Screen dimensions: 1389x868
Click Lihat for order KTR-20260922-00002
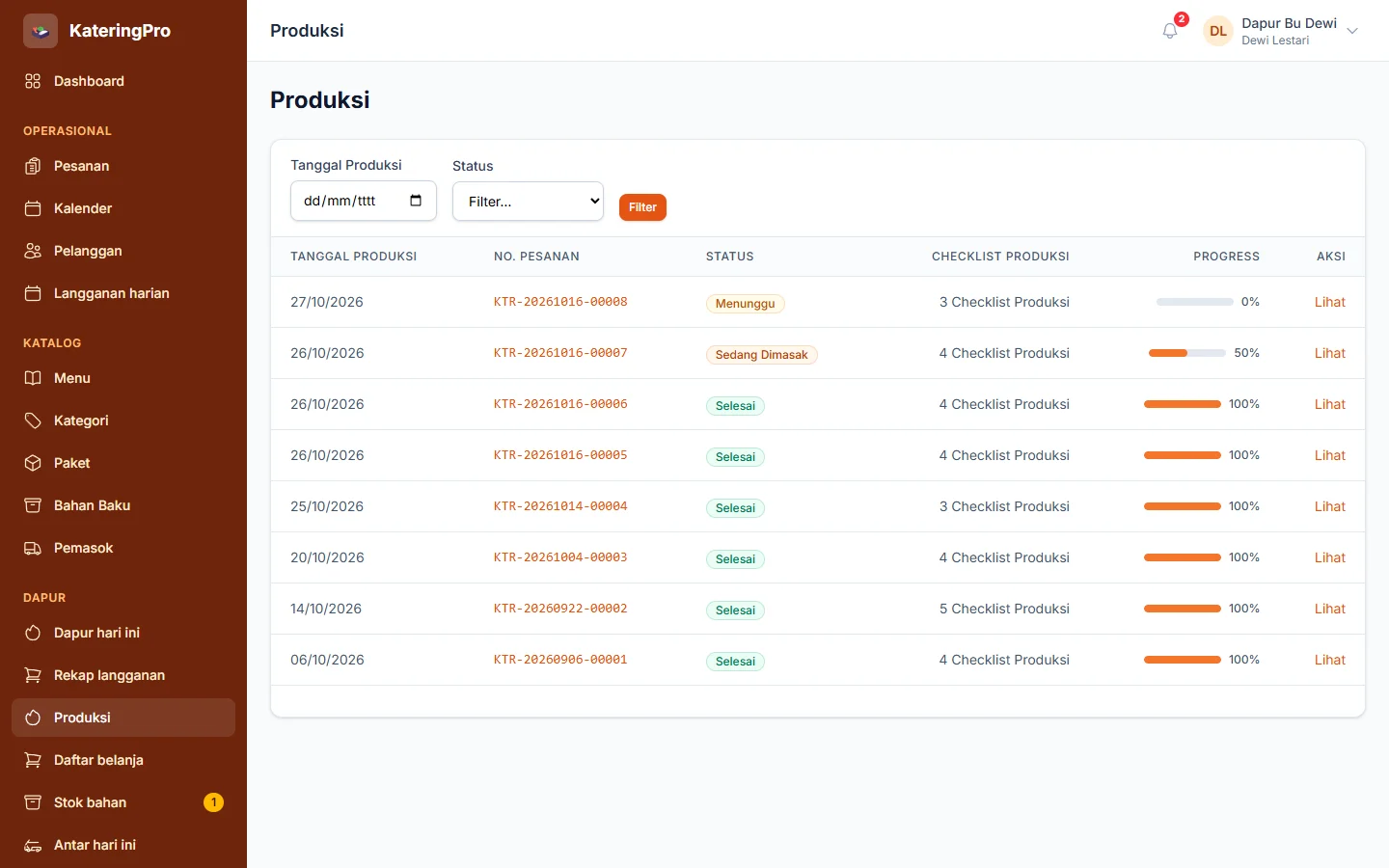click(x=1329, y=609)
